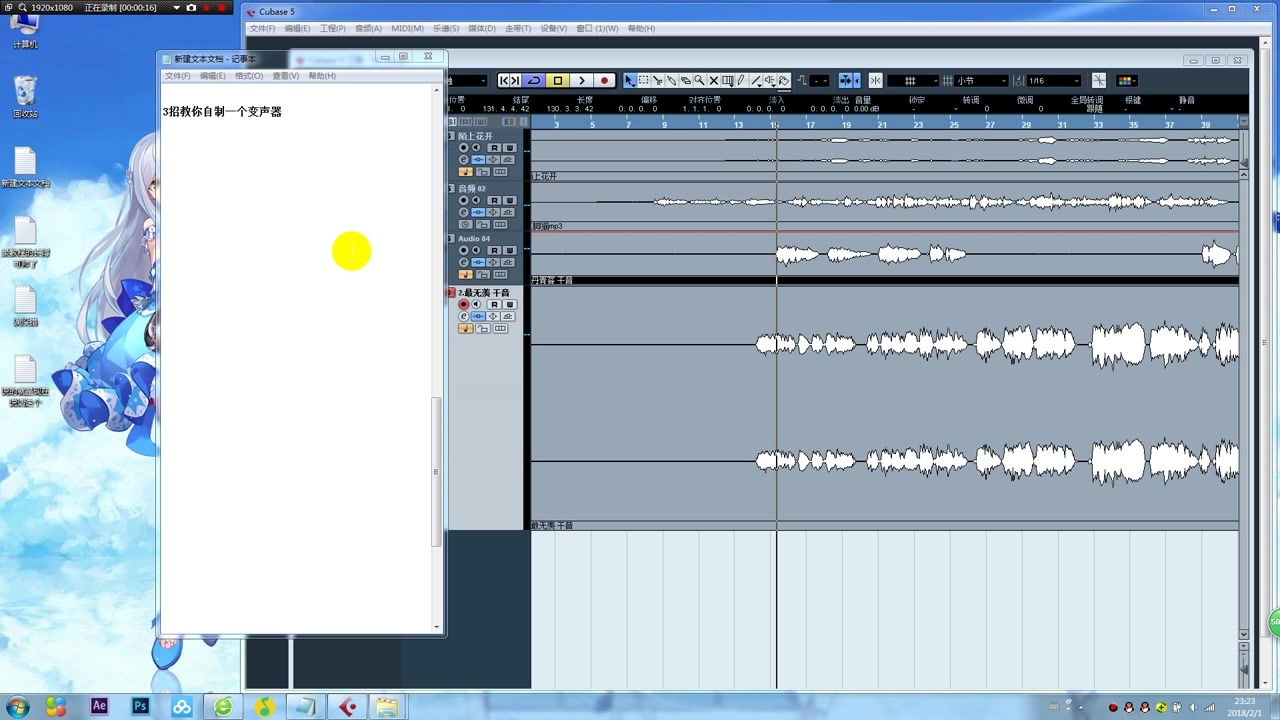Toggle monitor speaker on 陌上花开 track
The width and height of the screenshot is (1280, 720).
click(476, 147)
